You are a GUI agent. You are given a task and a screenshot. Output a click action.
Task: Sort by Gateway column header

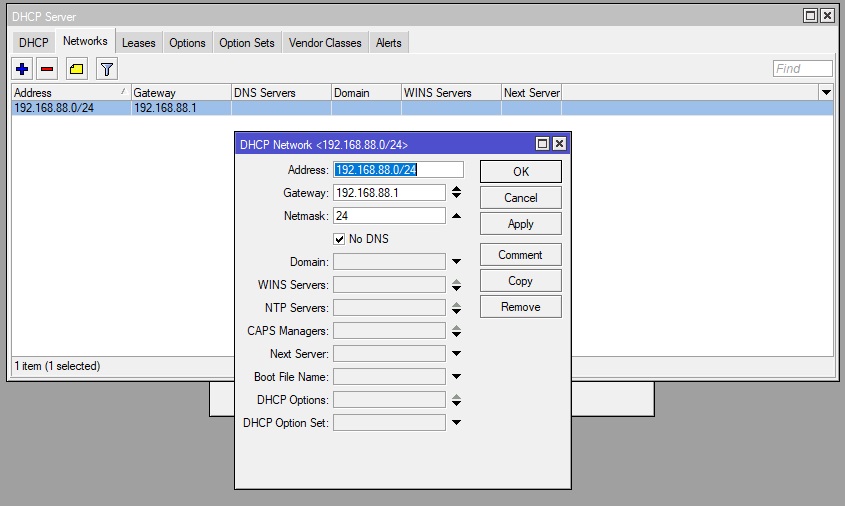[x=181, y=93]
